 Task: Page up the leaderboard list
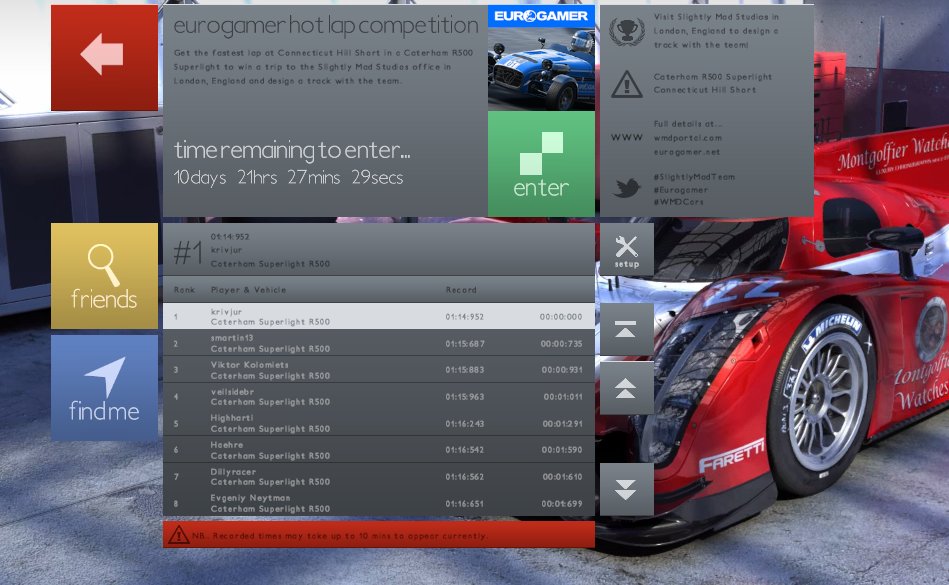(626, 388)
